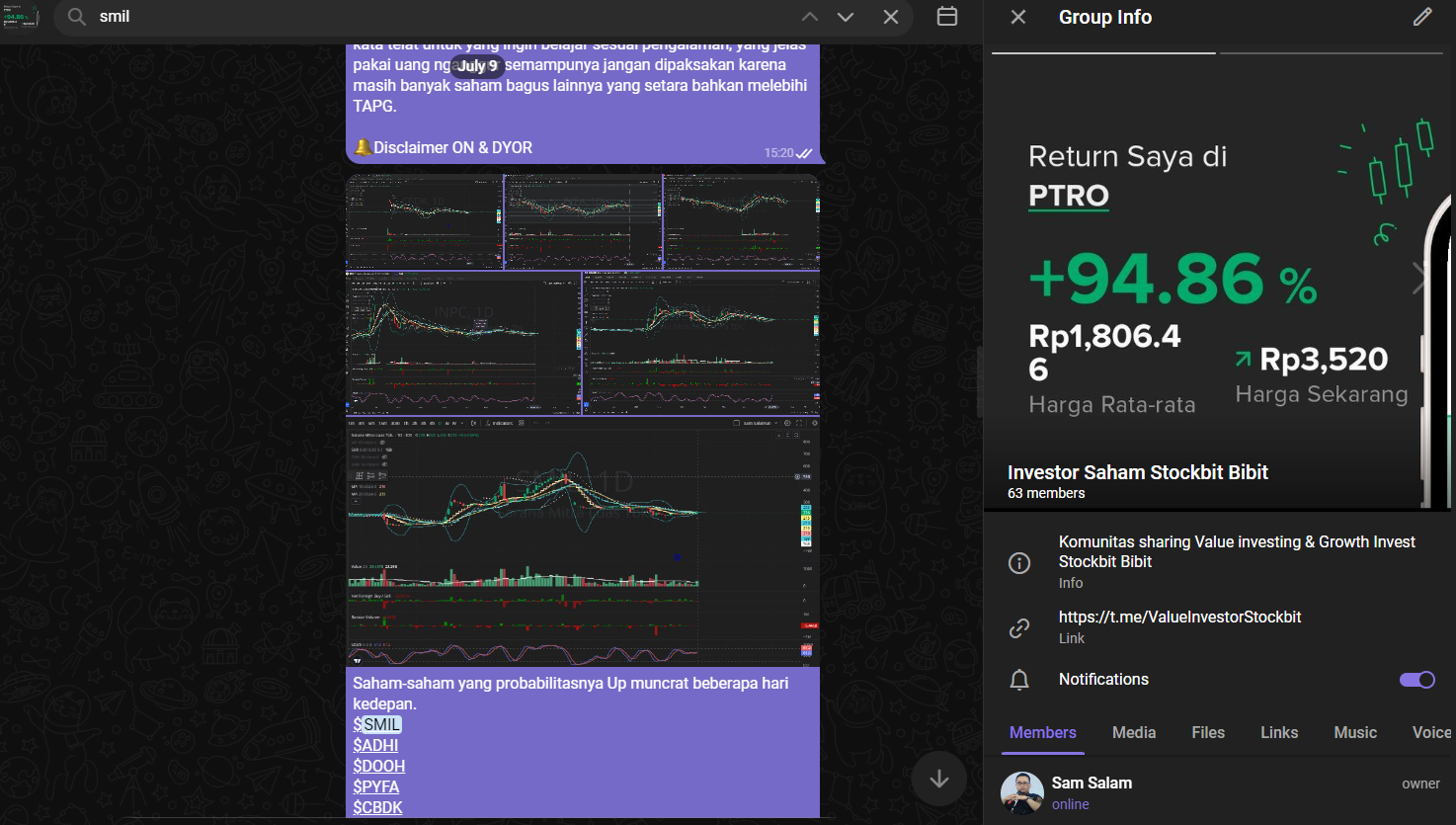This screenshot has height=825, width=1456.
Task: Click the pencil edit group icon
Action: click(1422, 17)
